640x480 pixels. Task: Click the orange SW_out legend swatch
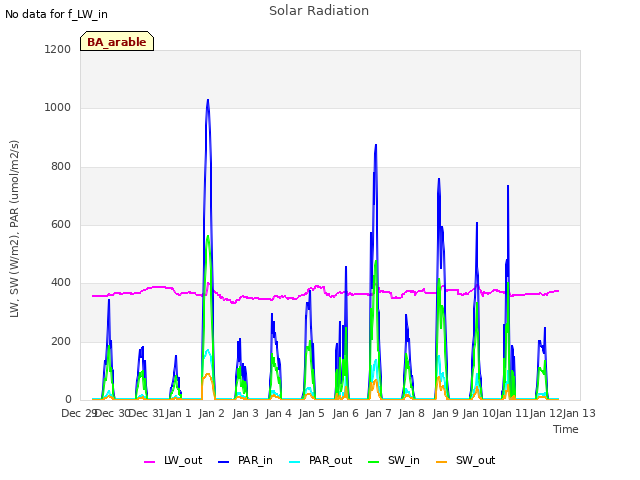click(x=441, y=462)
